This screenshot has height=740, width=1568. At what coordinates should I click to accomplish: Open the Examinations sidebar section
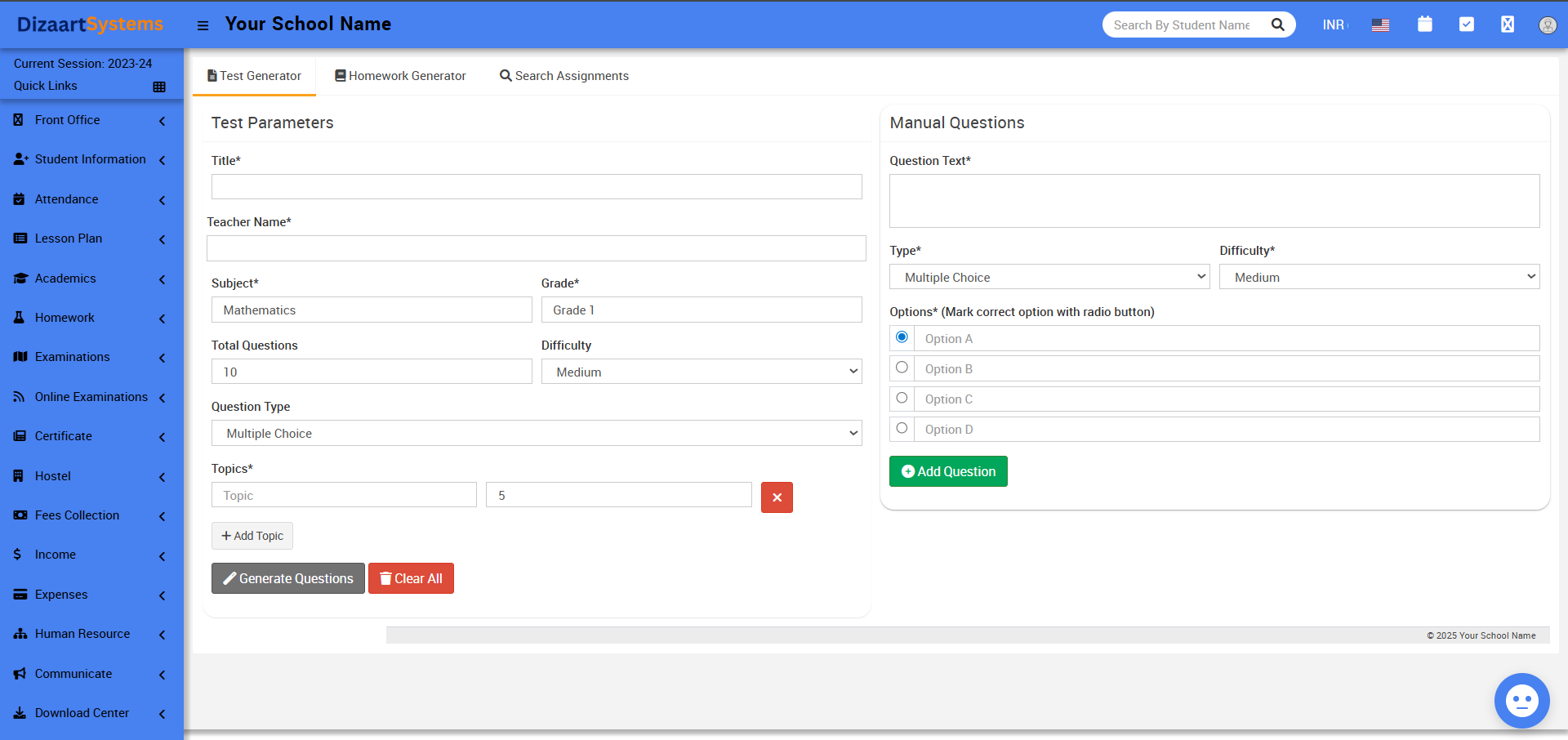(72, 357)
